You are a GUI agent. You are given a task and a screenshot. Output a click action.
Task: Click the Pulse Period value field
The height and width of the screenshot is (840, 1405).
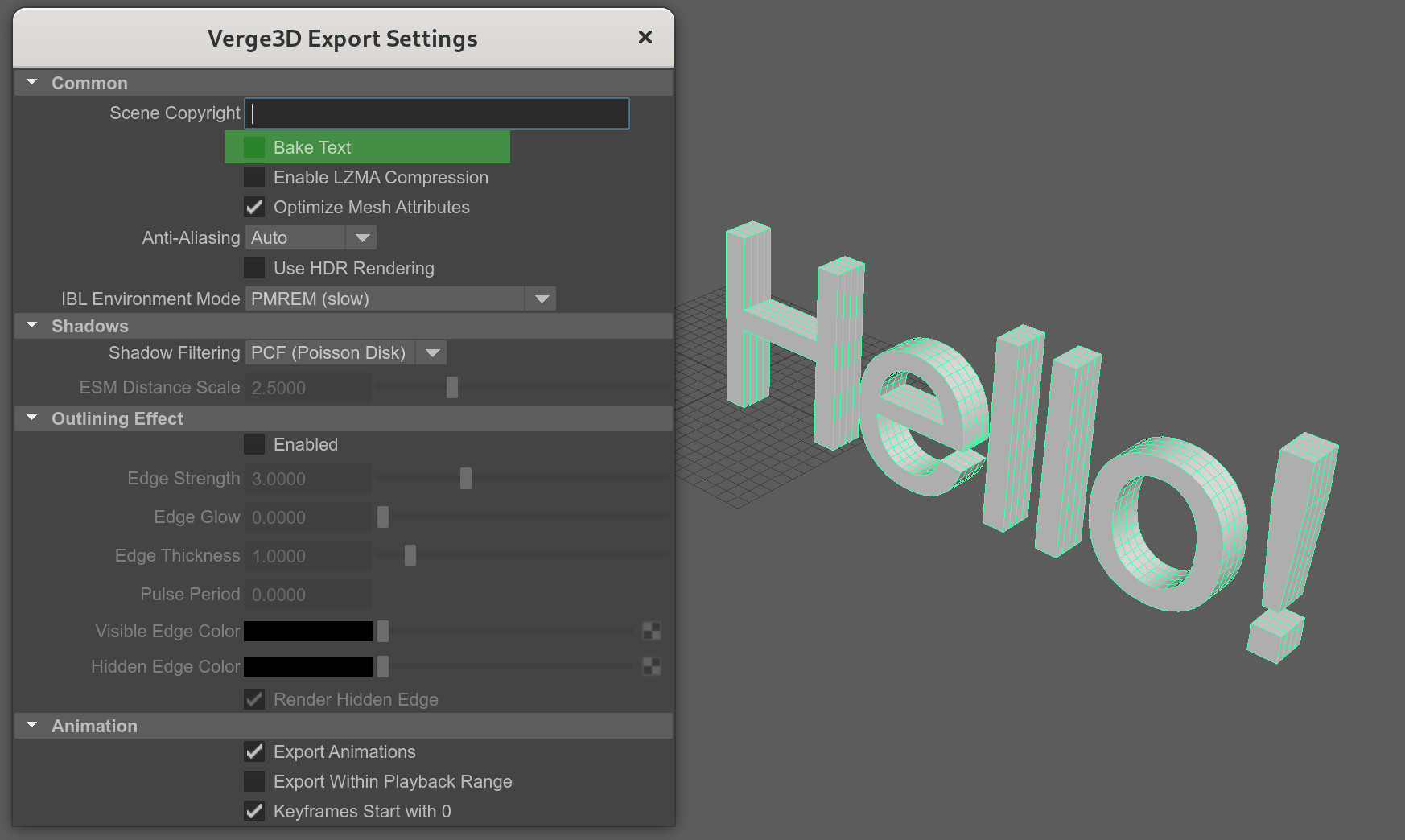(308, 595)
